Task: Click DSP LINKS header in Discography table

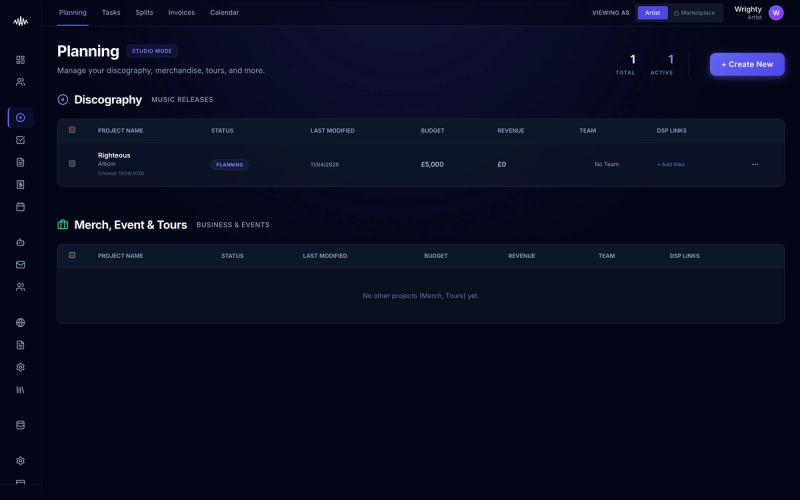Action: pos(671,131)
